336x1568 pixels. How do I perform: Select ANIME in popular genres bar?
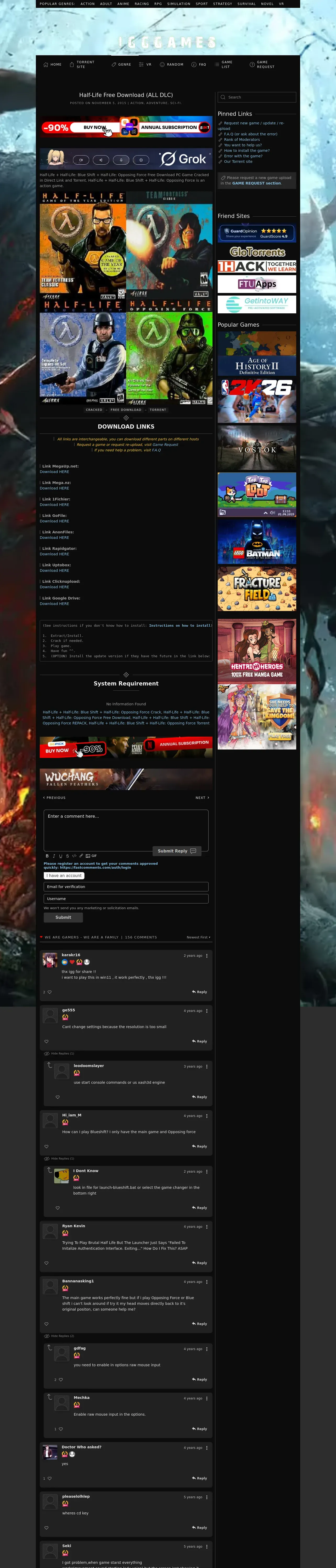[123, 4]
